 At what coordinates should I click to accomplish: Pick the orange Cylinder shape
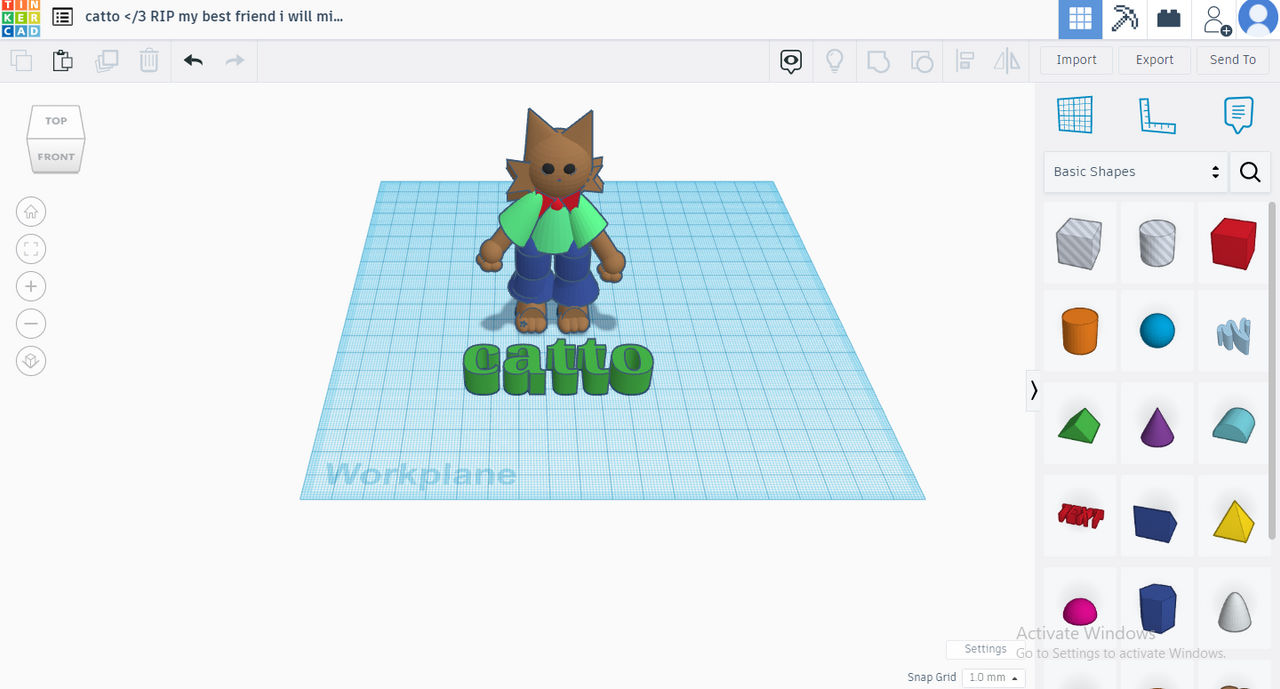tap(1079, 330)
